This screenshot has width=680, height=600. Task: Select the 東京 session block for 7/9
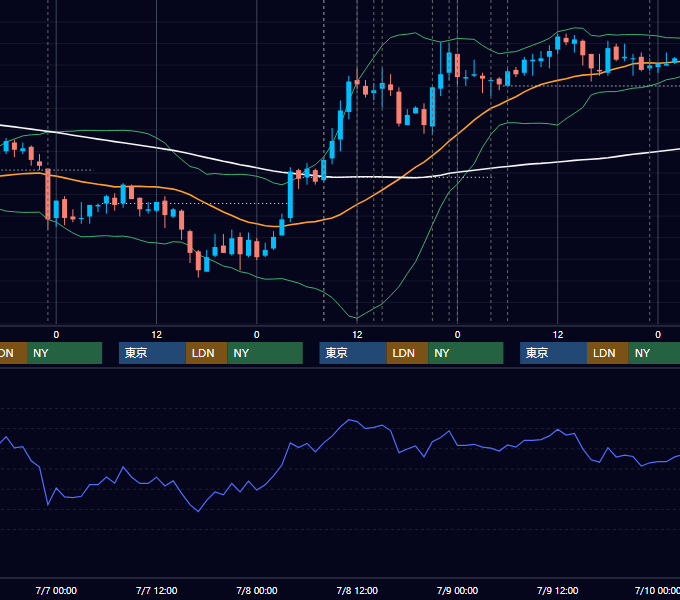point(553,353)
